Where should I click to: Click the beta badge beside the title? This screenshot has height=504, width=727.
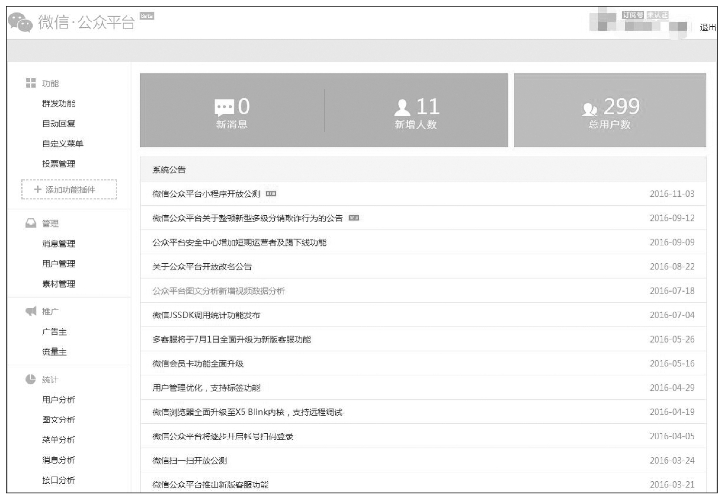click(x=147, y=16)
